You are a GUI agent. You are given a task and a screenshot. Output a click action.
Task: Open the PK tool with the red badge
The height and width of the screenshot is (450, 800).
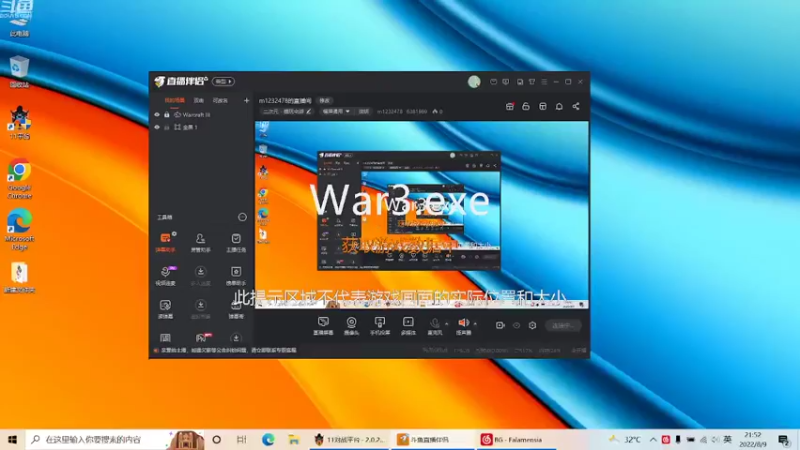tap(201, 338)
